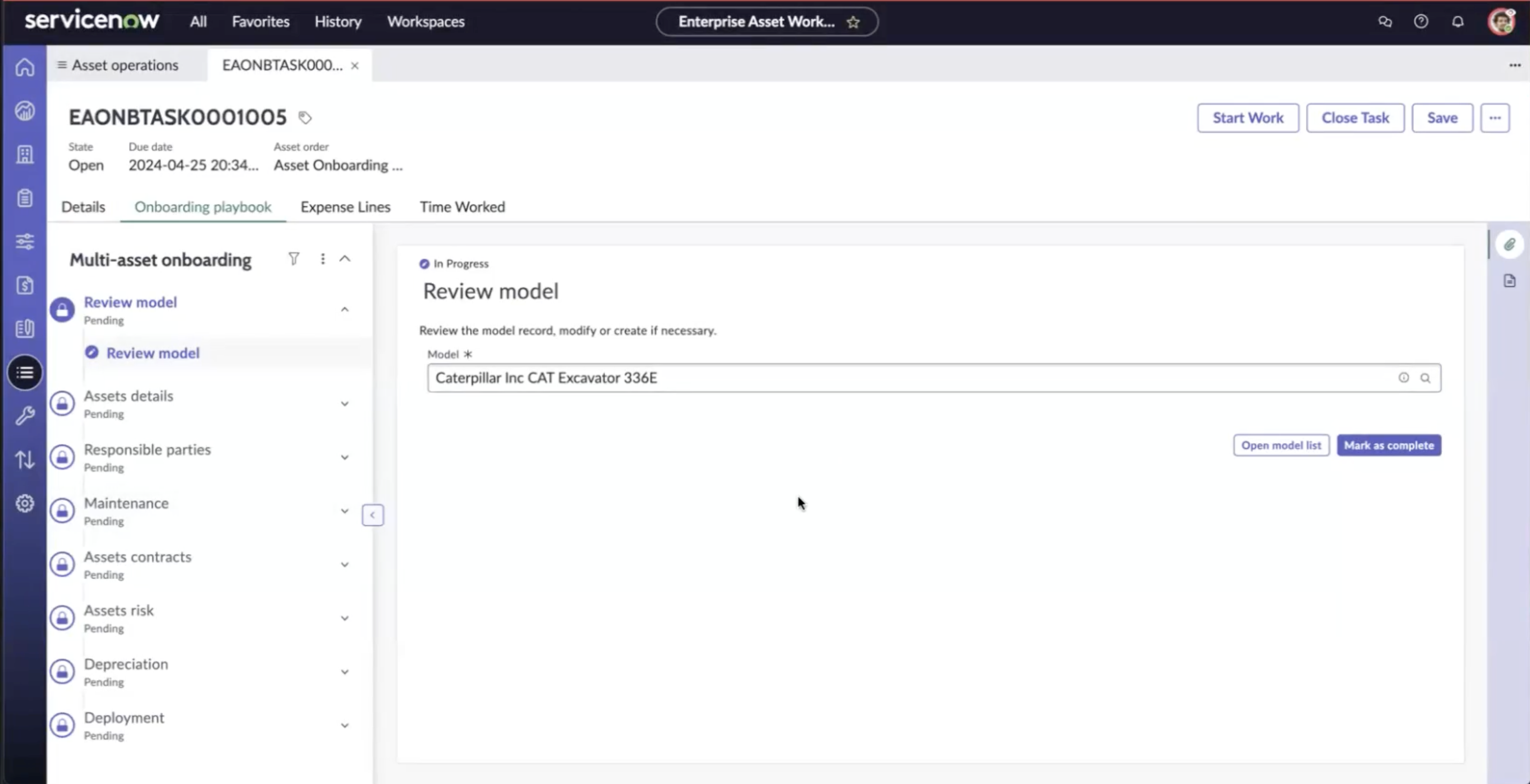The width and height of the screenshot is (1530, 784).
Task: Collapse the Review model stage
Action: pos(344,309)
